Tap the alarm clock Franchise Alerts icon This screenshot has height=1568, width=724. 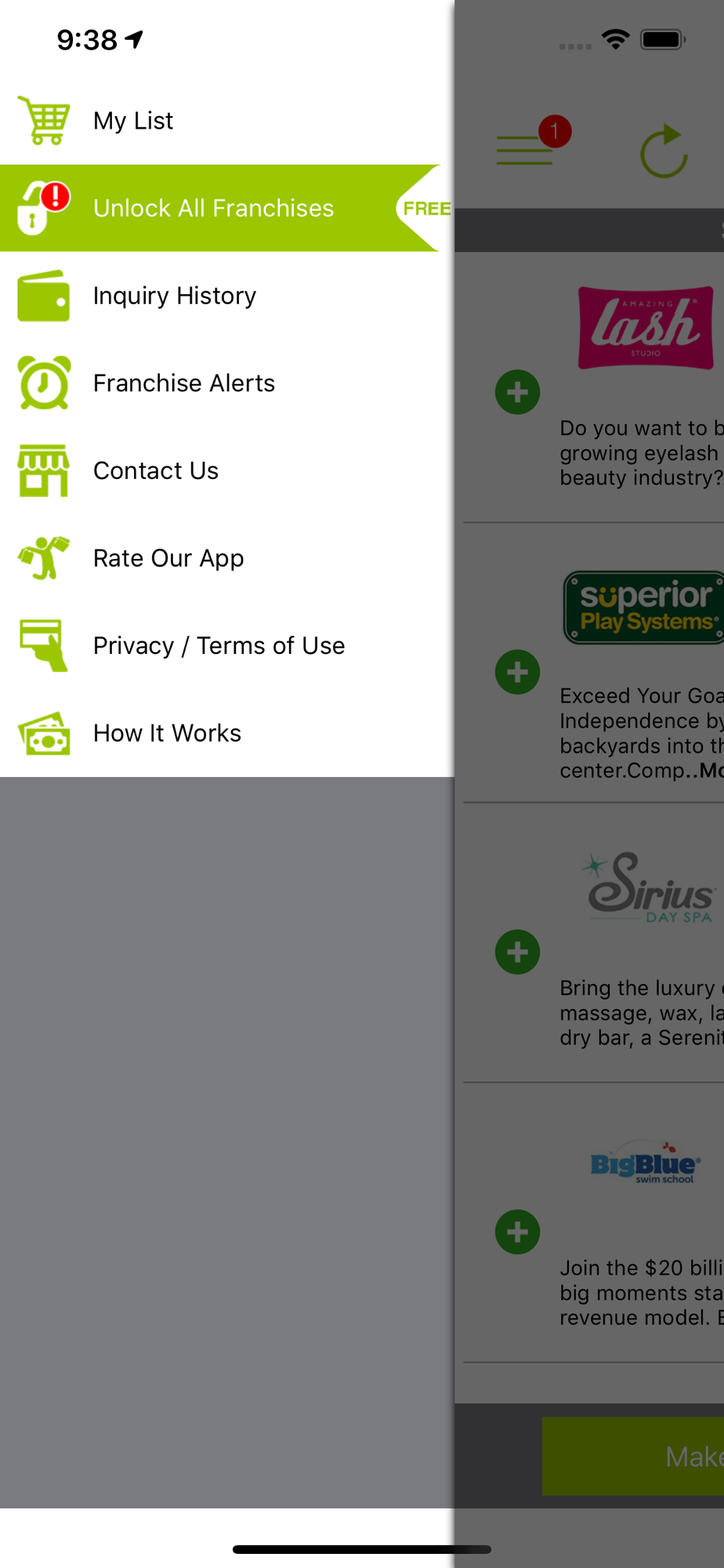point(44,383)
